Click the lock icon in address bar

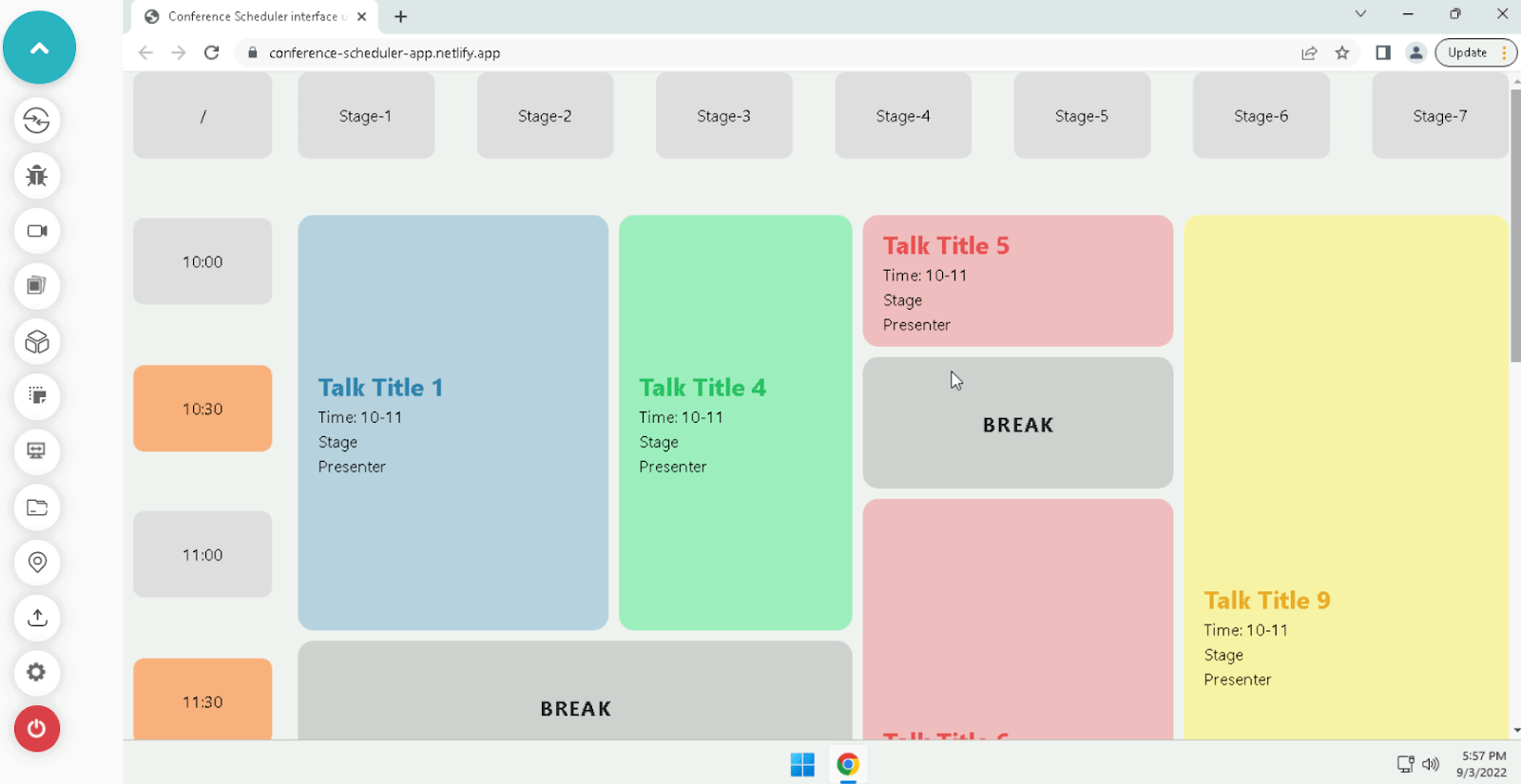point(253,53)
